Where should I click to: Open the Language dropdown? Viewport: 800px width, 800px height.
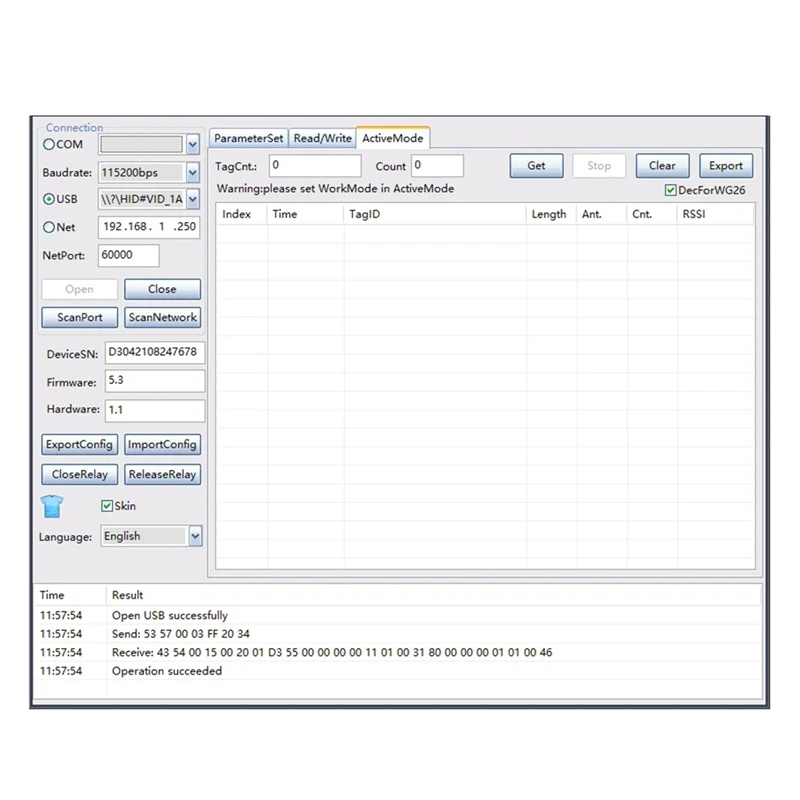point(195,536)
